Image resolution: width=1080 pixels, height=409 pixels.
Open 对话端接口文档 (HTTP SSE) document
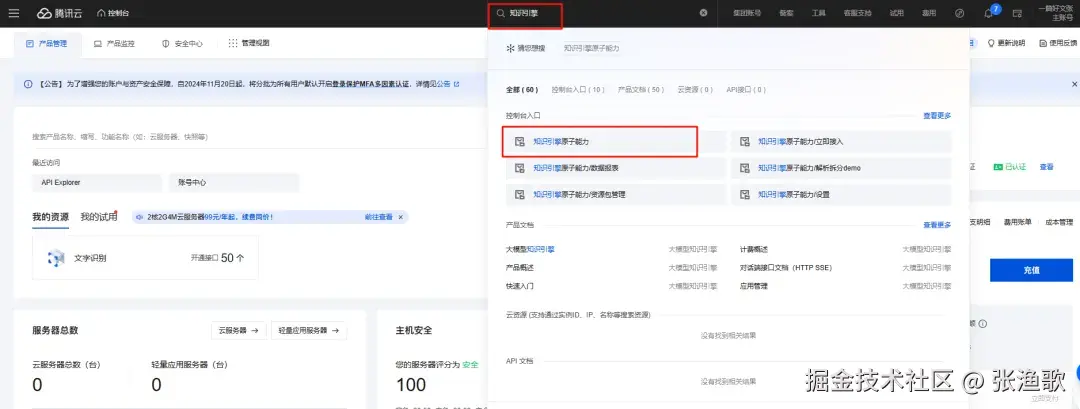coord(786,267)
